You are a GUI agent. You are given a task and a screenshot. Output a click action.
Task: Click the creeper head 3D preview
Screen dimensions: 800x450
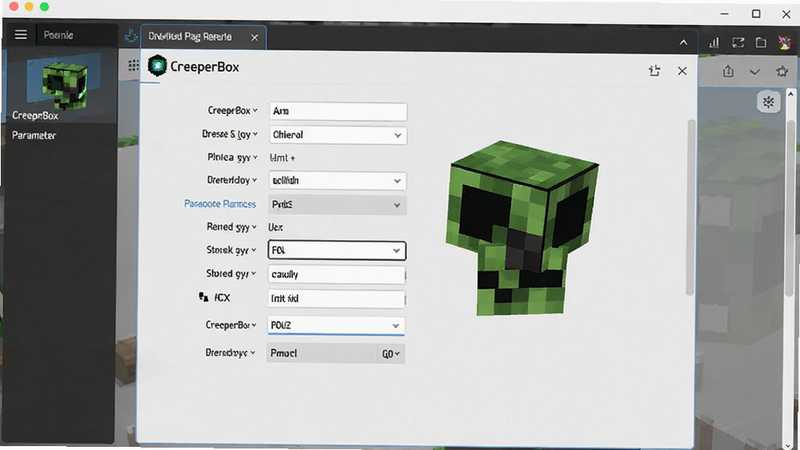tap(521, 228)
